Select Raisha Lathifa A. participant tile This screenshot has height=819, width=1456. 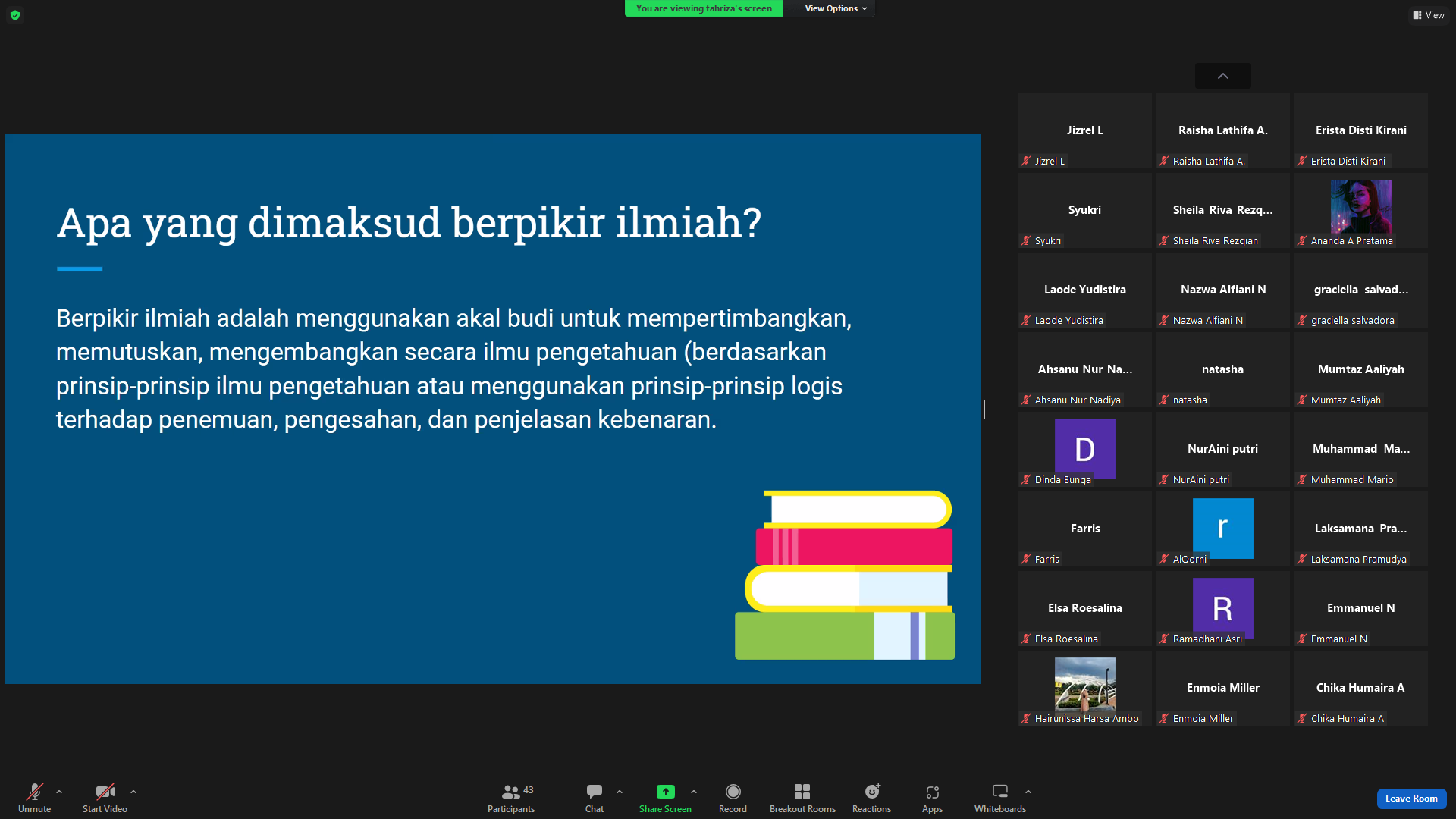tap(1223, 130)
